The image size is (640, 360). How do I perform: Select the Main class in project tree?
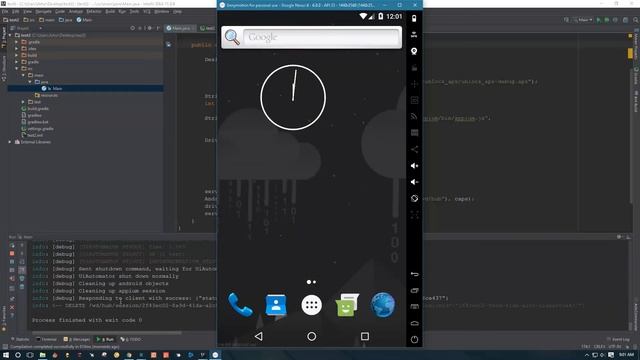pos(86,89)
